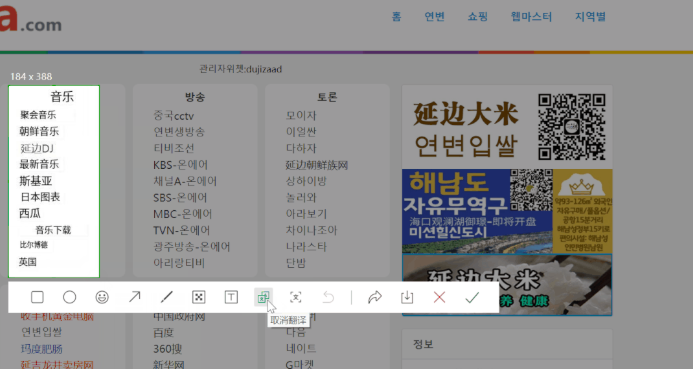
Task: Click the 聚会音乐 link
Action: click(38, 115)
